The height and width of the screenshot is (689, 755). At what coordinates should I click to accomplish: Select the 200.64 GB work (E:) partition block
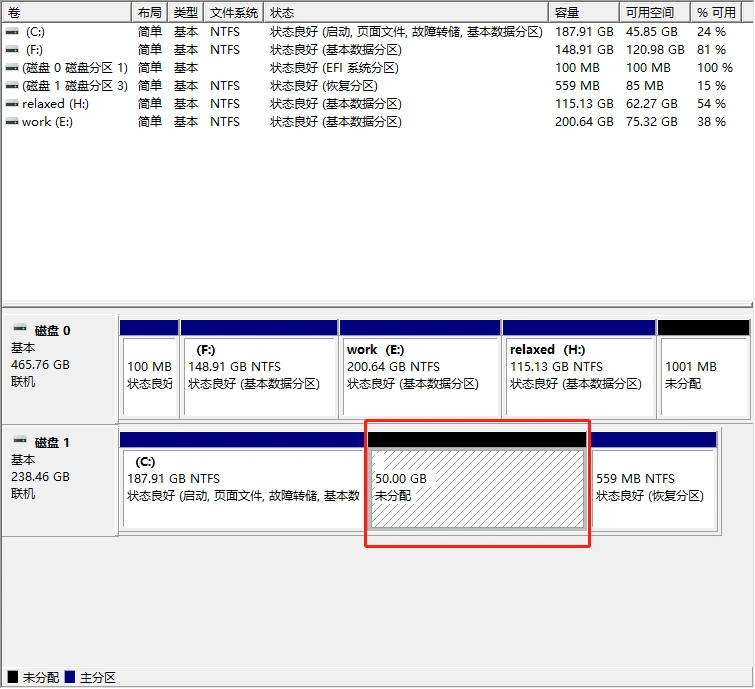pyautogui.click(x=419, y=375)
